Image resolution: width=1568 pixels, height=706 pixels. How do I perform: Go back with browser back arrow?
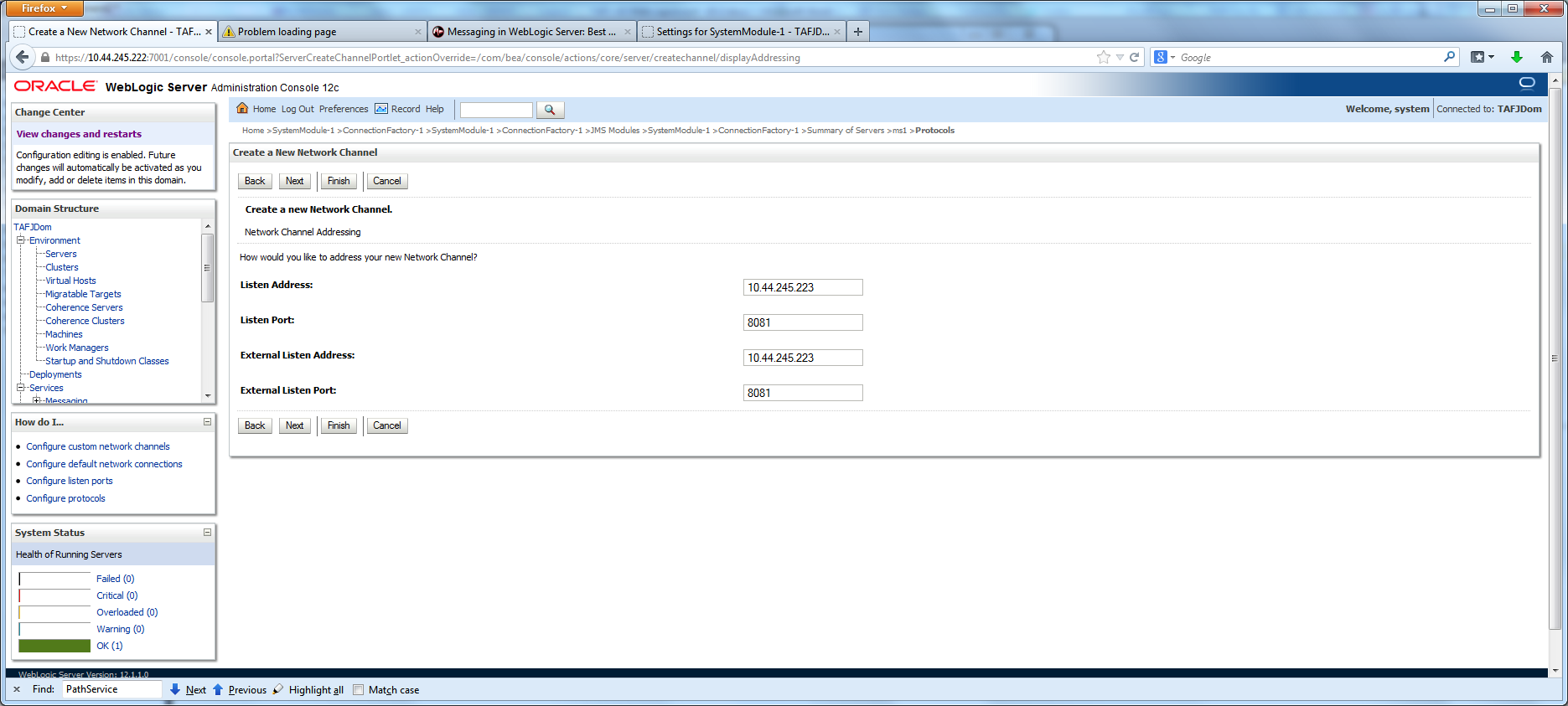click(22, 57)
